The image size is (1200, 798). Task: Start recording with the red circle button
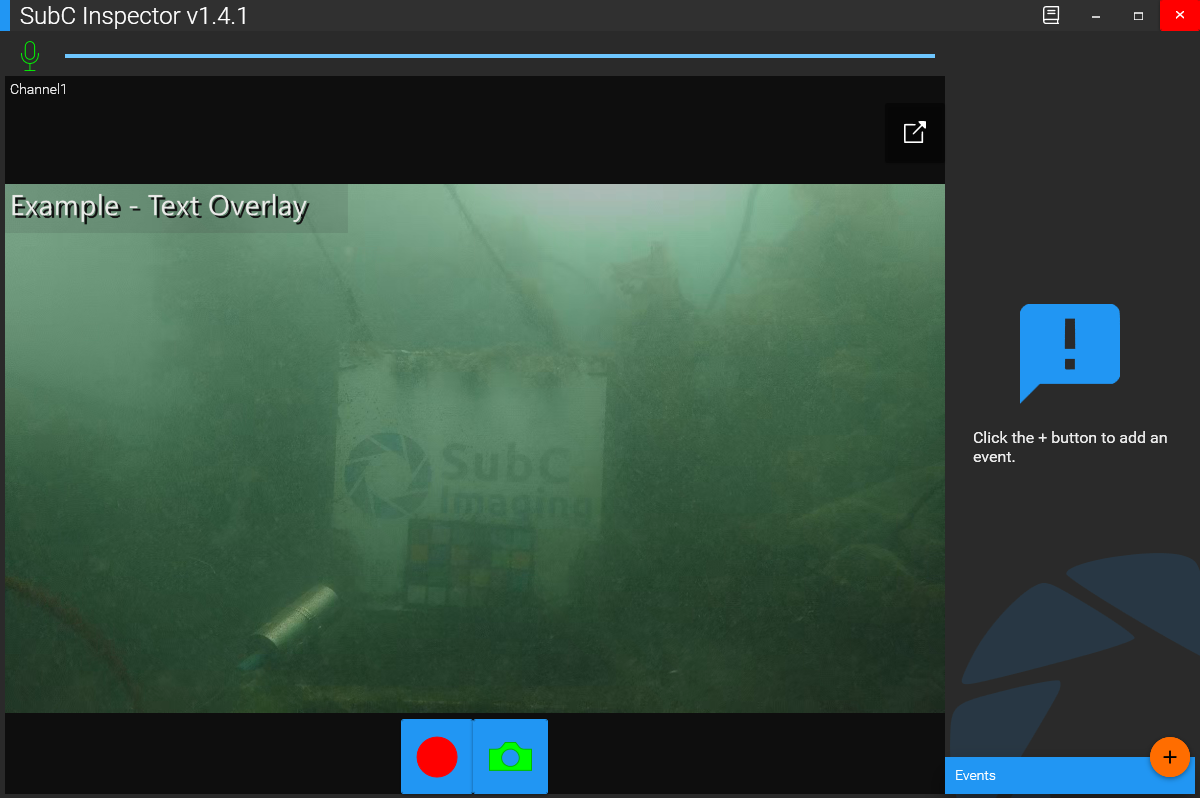(x=437, y=757)
